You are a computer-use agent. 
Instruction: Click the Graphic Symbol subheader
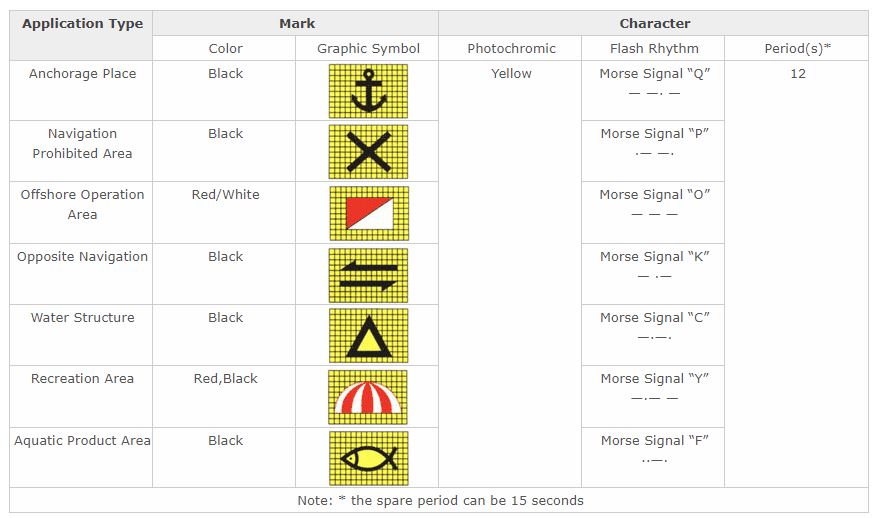point(368,48)
